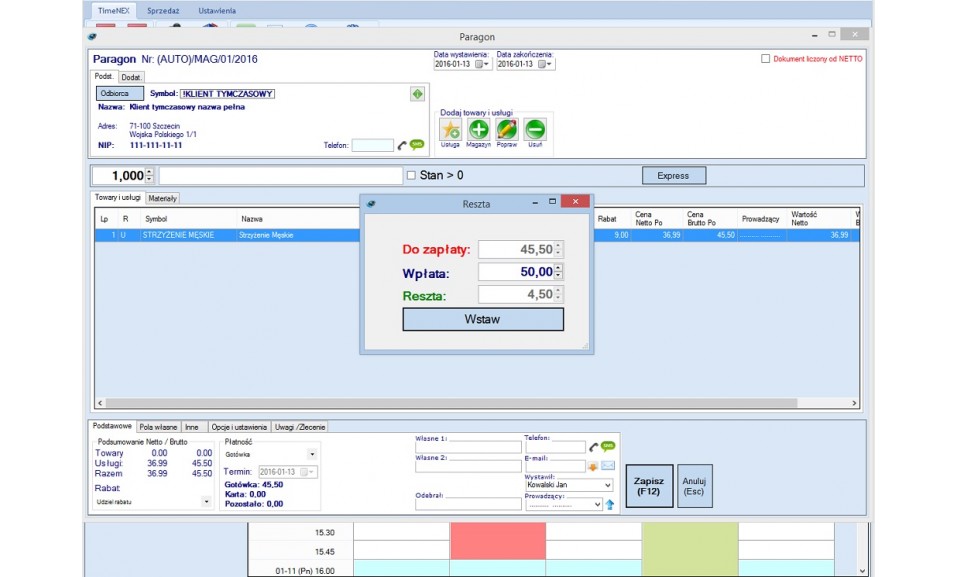Open the Udziel rabatu dropdown

coord(206,502)
